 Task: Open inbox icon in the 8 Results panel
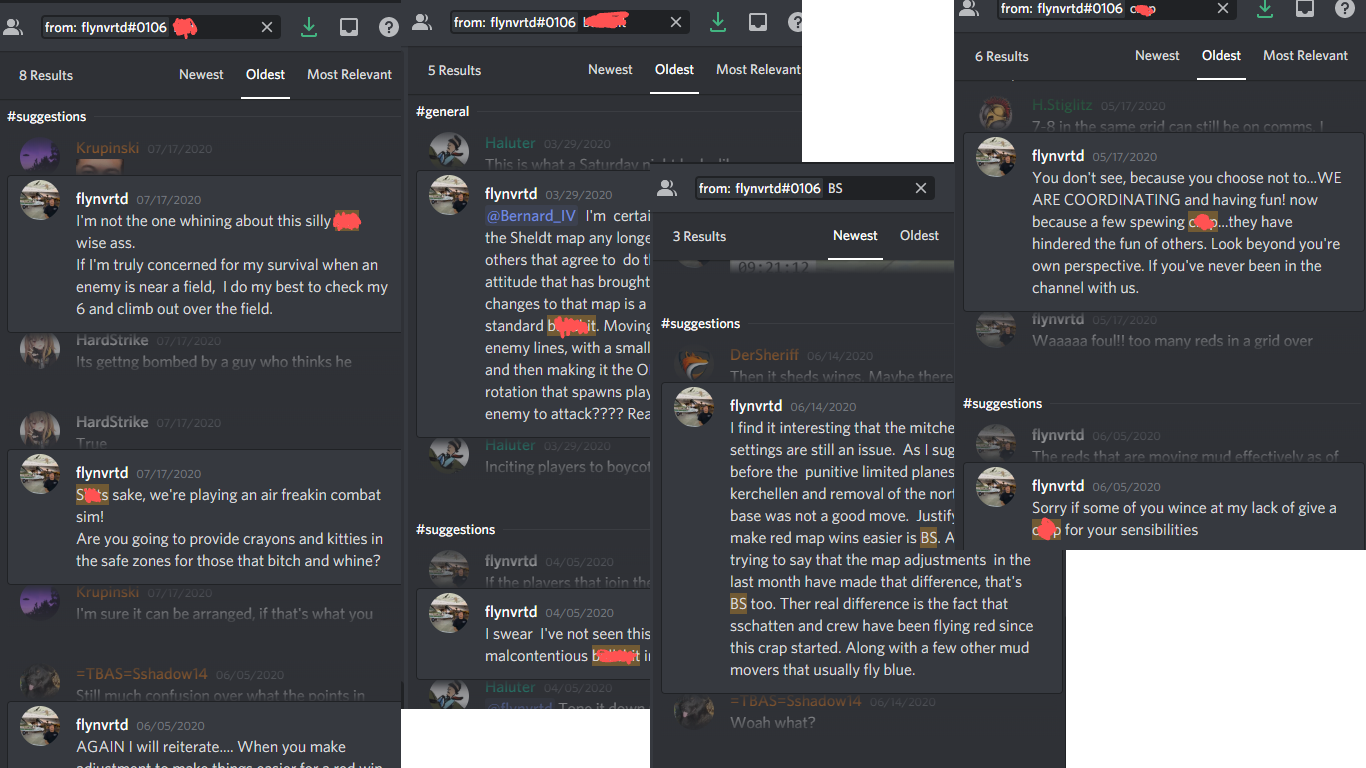pos(349,28)
